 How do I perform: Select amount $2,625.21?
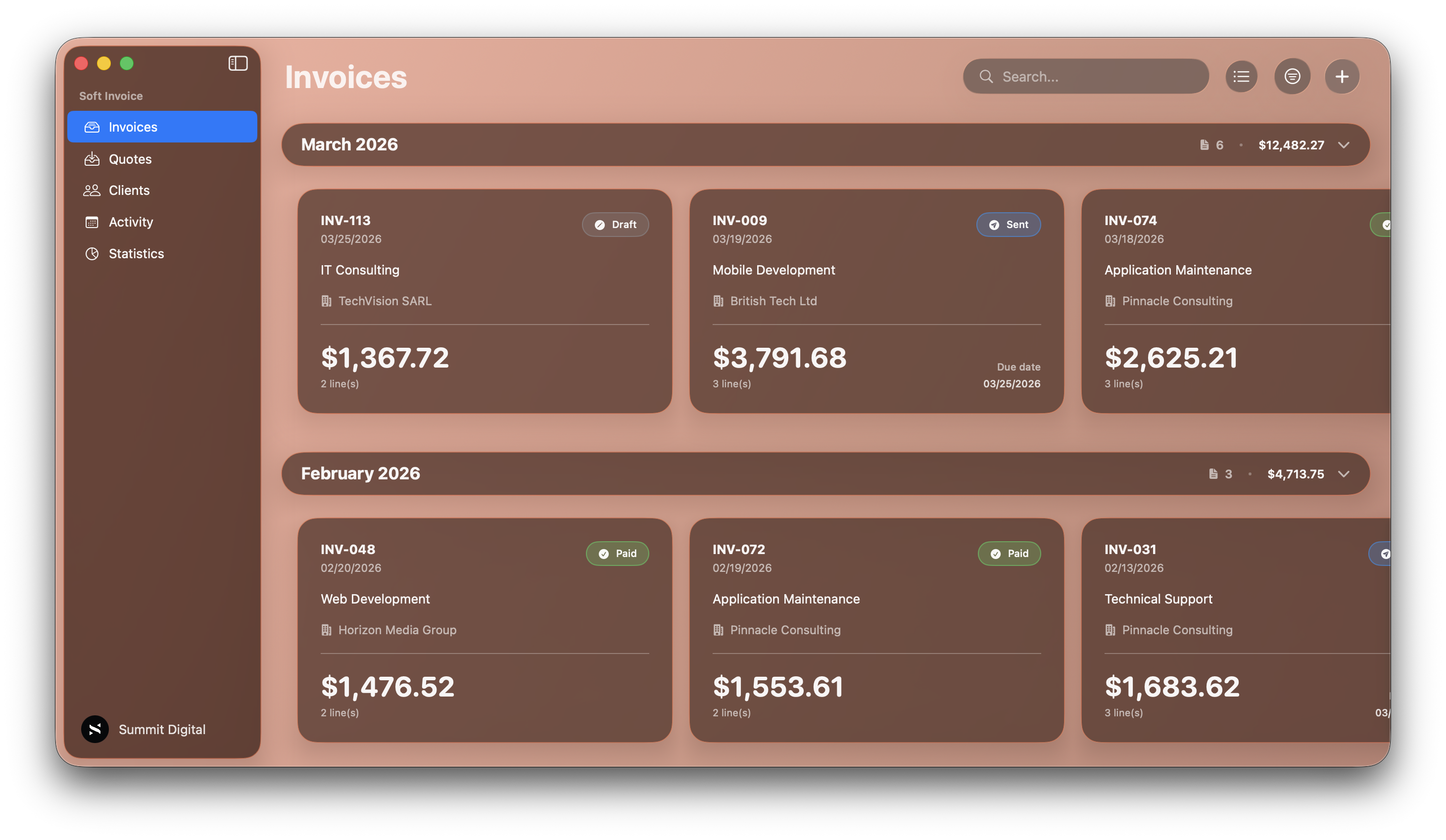pos(1170,358)
